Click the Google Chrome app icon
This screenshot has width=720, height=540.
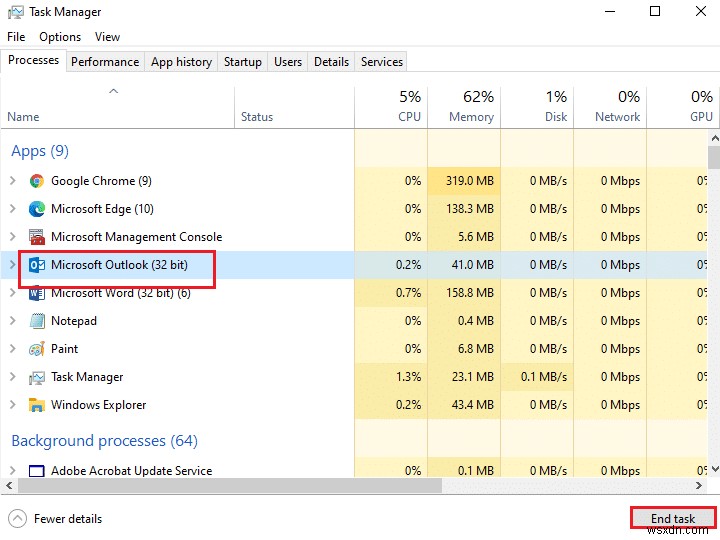click(37, 181)
